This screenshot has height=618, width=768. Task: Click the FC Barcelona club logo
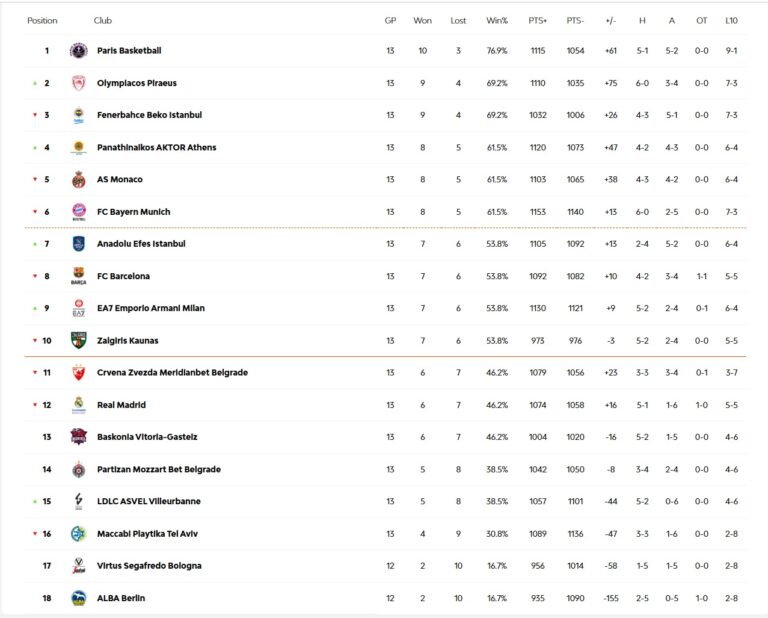[x=79, y=276]
